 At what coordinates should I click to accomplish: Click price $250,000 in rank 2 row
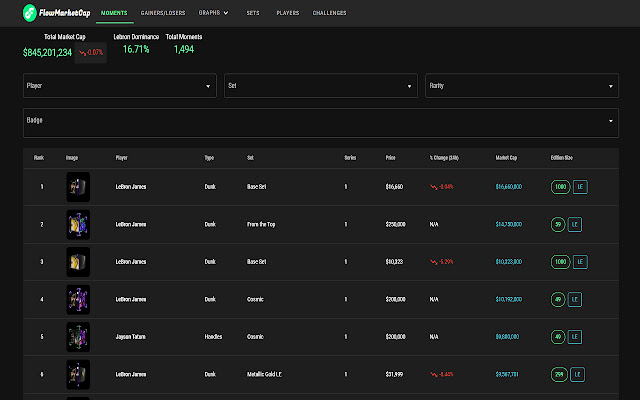pos(396,224)
